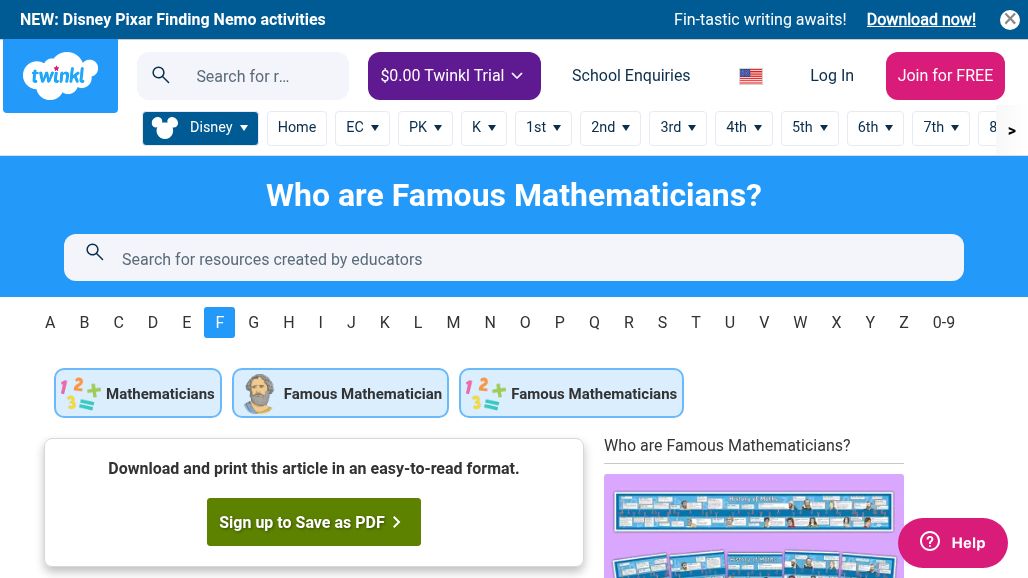Image resolution: width=1028 pixels, height=578 pixels.
Task: Focus the resources search input field
Action: pos(530,259)
